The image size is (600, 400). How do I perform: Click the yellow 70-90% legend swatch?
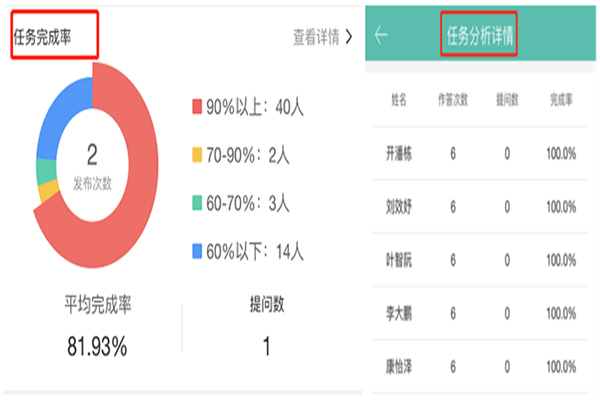point(196,155)
